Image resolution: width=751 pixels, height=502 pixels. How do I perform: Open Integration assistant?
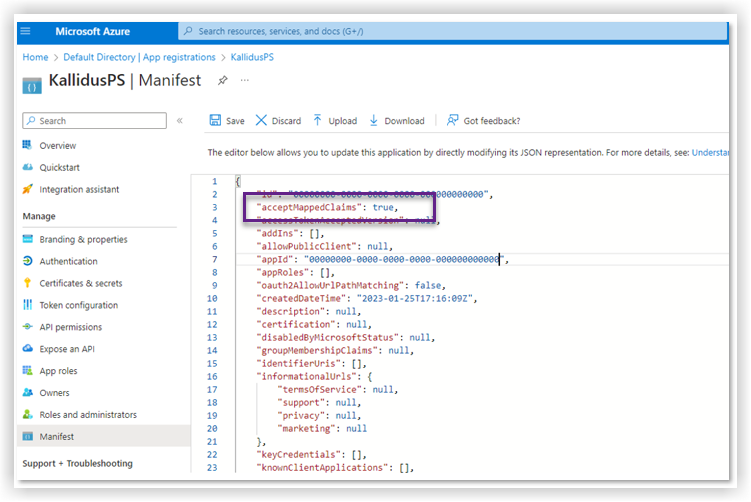point(79,189)
